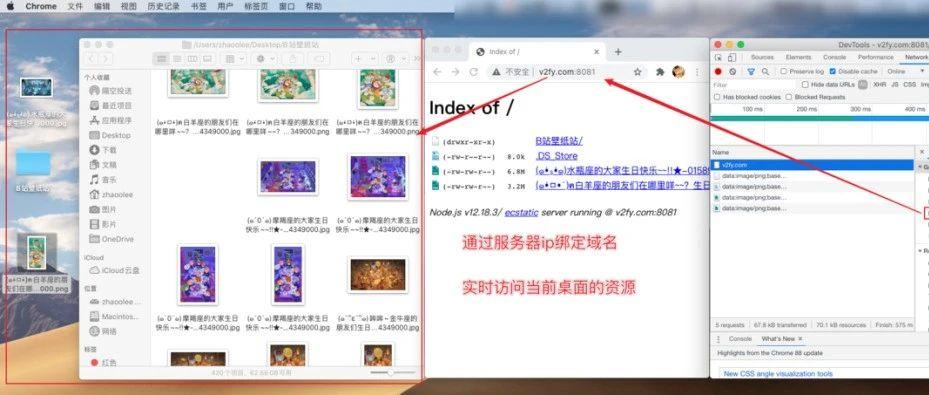The height and width of the screenshot is (395, 929).
Task: Toggle the network filter funnel icon
Action: click(751, 72)
